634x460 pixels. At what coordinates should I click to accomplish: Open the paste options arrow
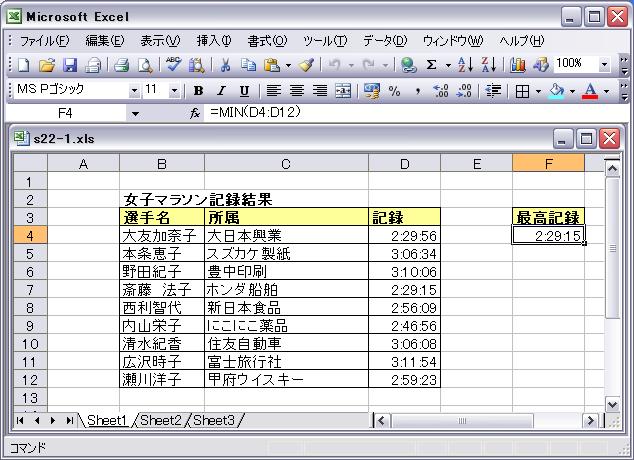point(288,65)
